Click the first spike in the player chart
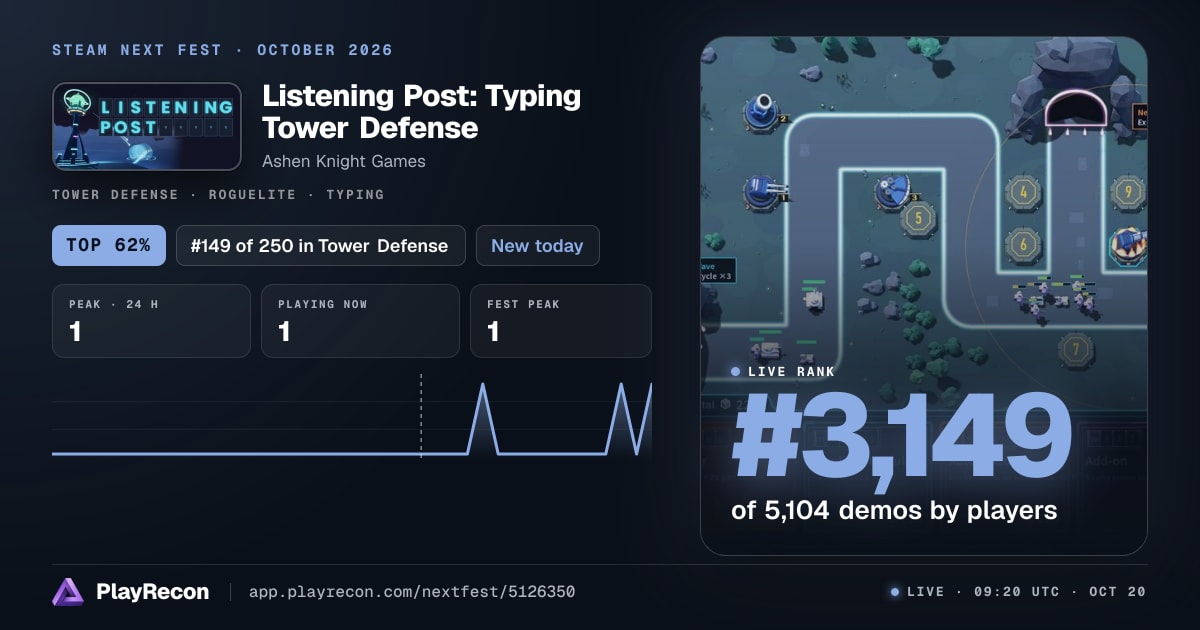The image size is (1200, 630). coord(483,418)
